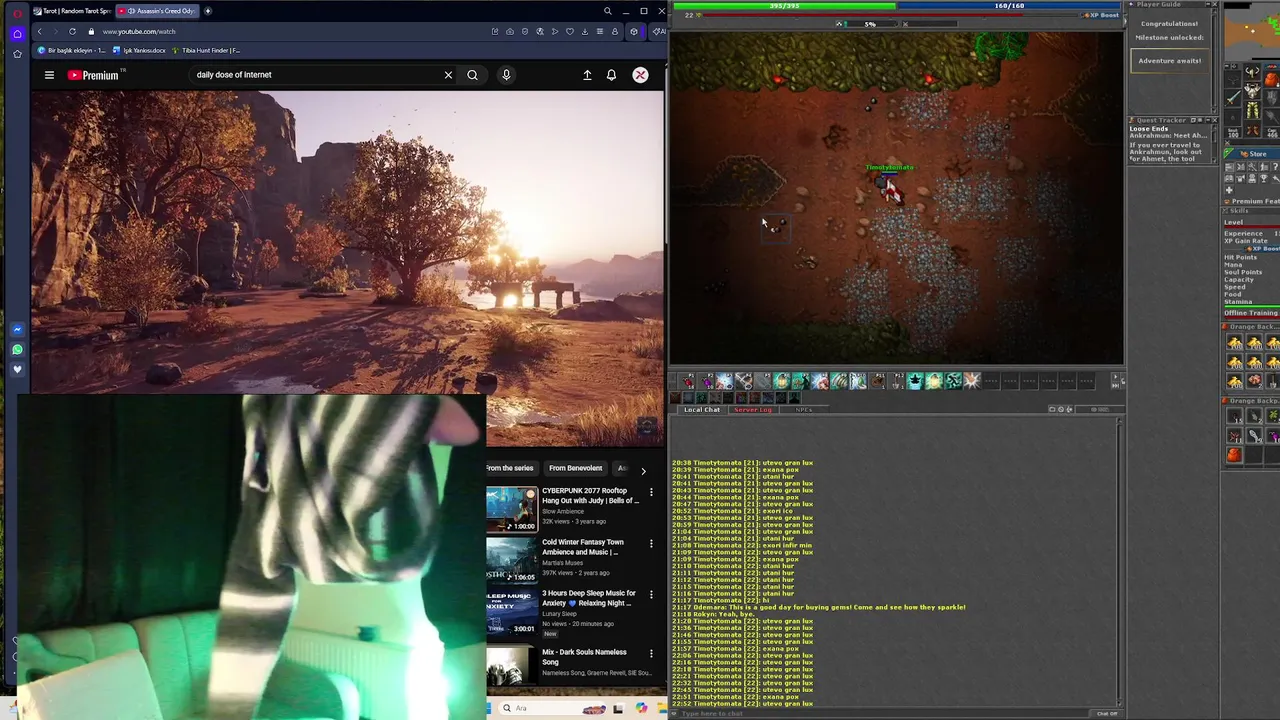The height and width of the screenshot is (720, 1280).
Task: Use red health potion hotkey F1
Action: point(688,381)
